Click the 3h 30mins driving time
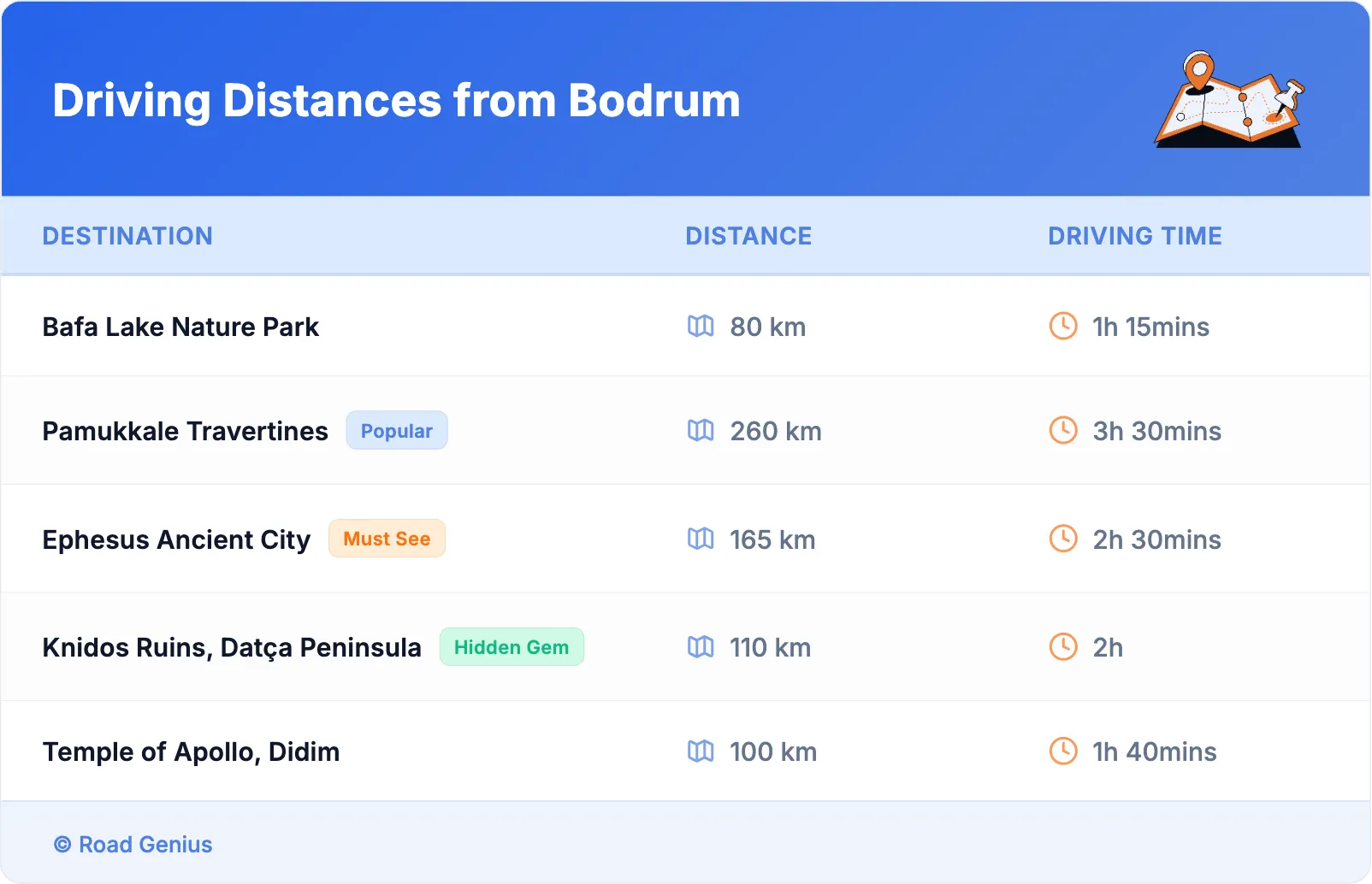1372x884 pixels. click(1157, 431)
